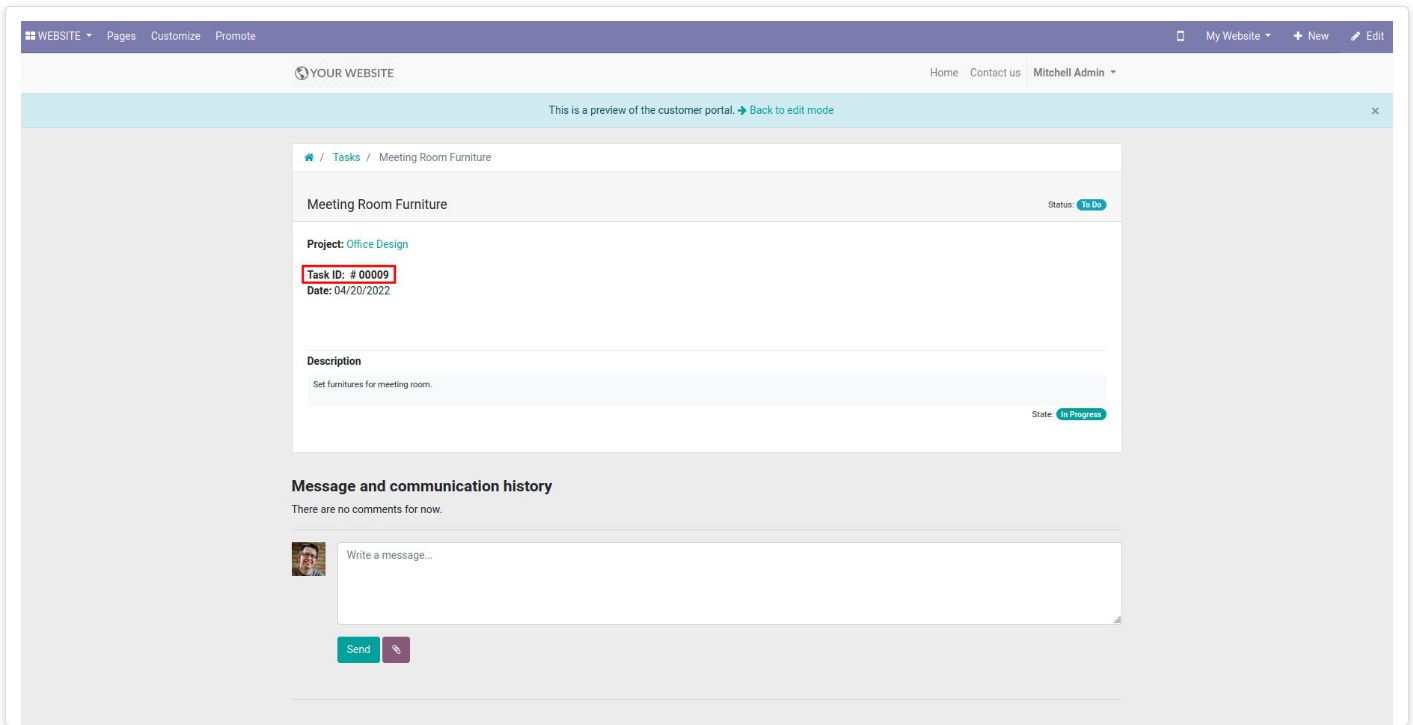Open the Promote menu
1413x725 pixels.
235,36
